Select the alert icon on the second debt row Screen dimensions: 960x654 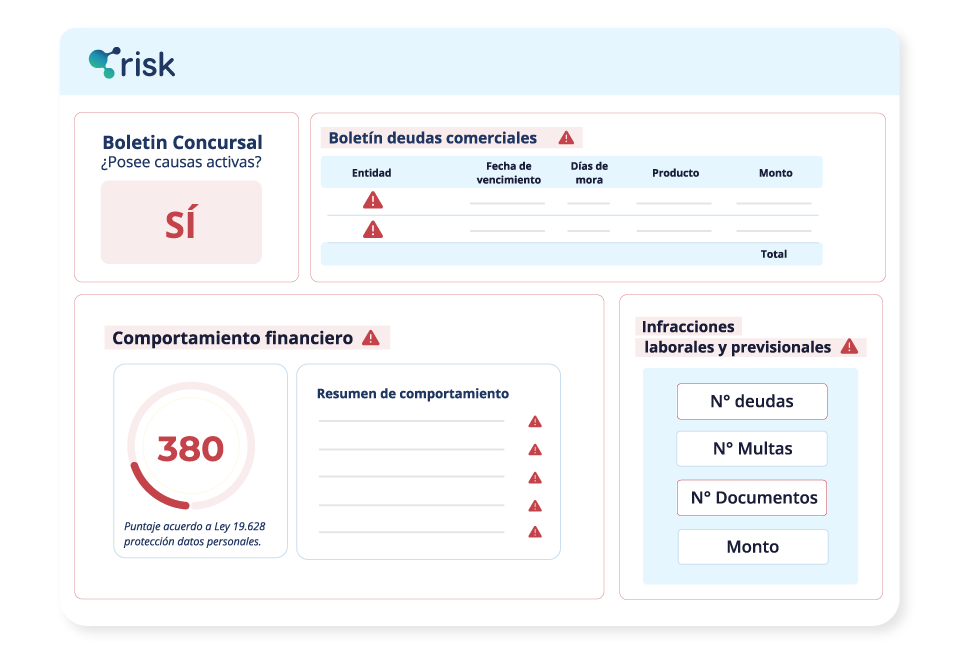[372, 229]
